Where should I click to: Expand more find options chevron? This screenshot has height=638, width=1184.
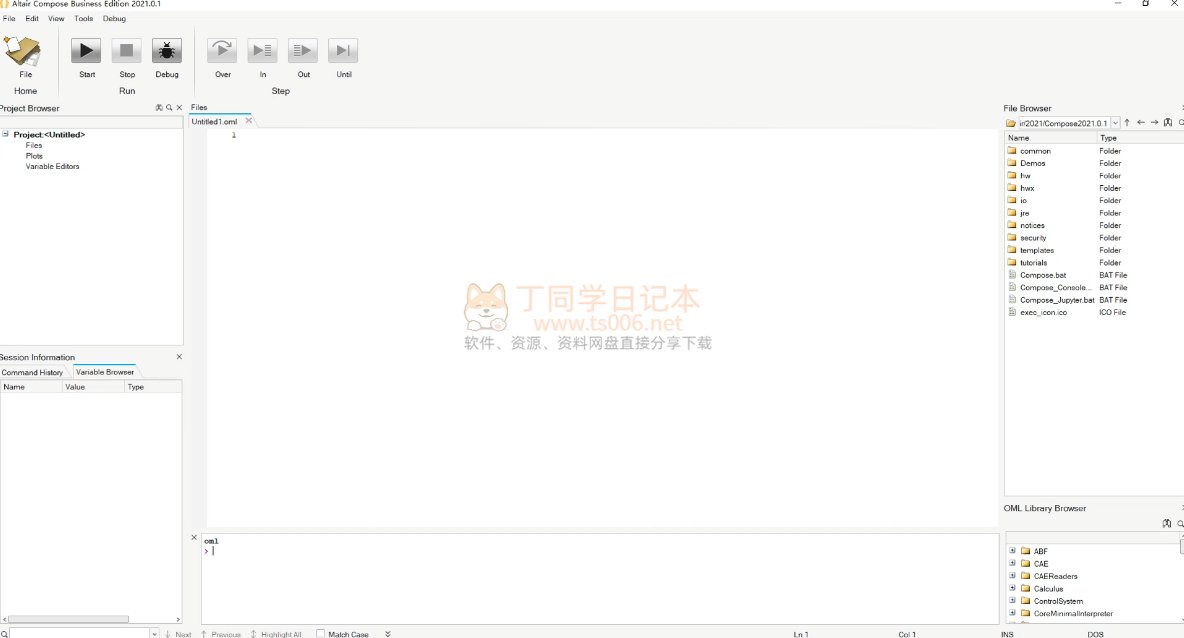388,633
